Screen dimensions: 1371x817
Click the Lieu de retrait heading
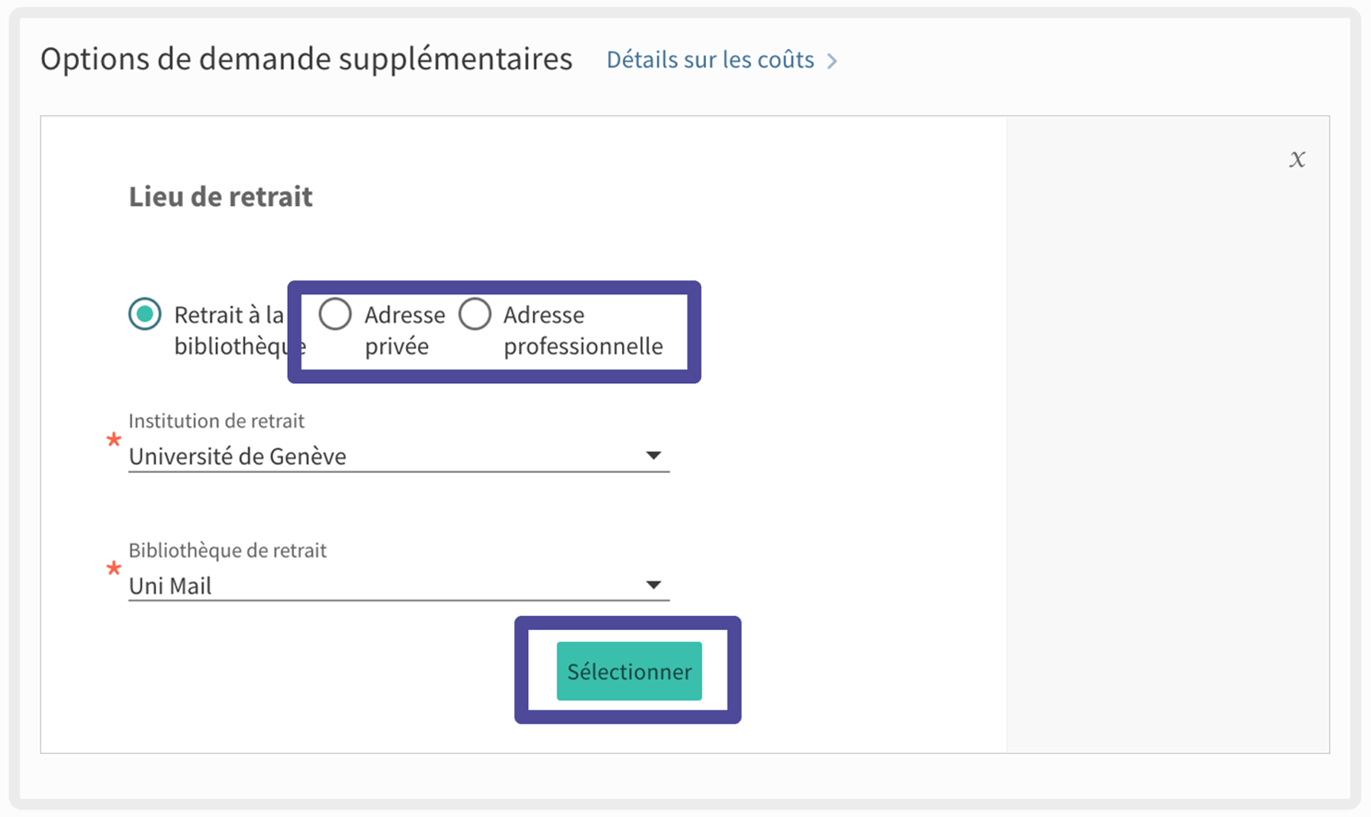(220, 197)
